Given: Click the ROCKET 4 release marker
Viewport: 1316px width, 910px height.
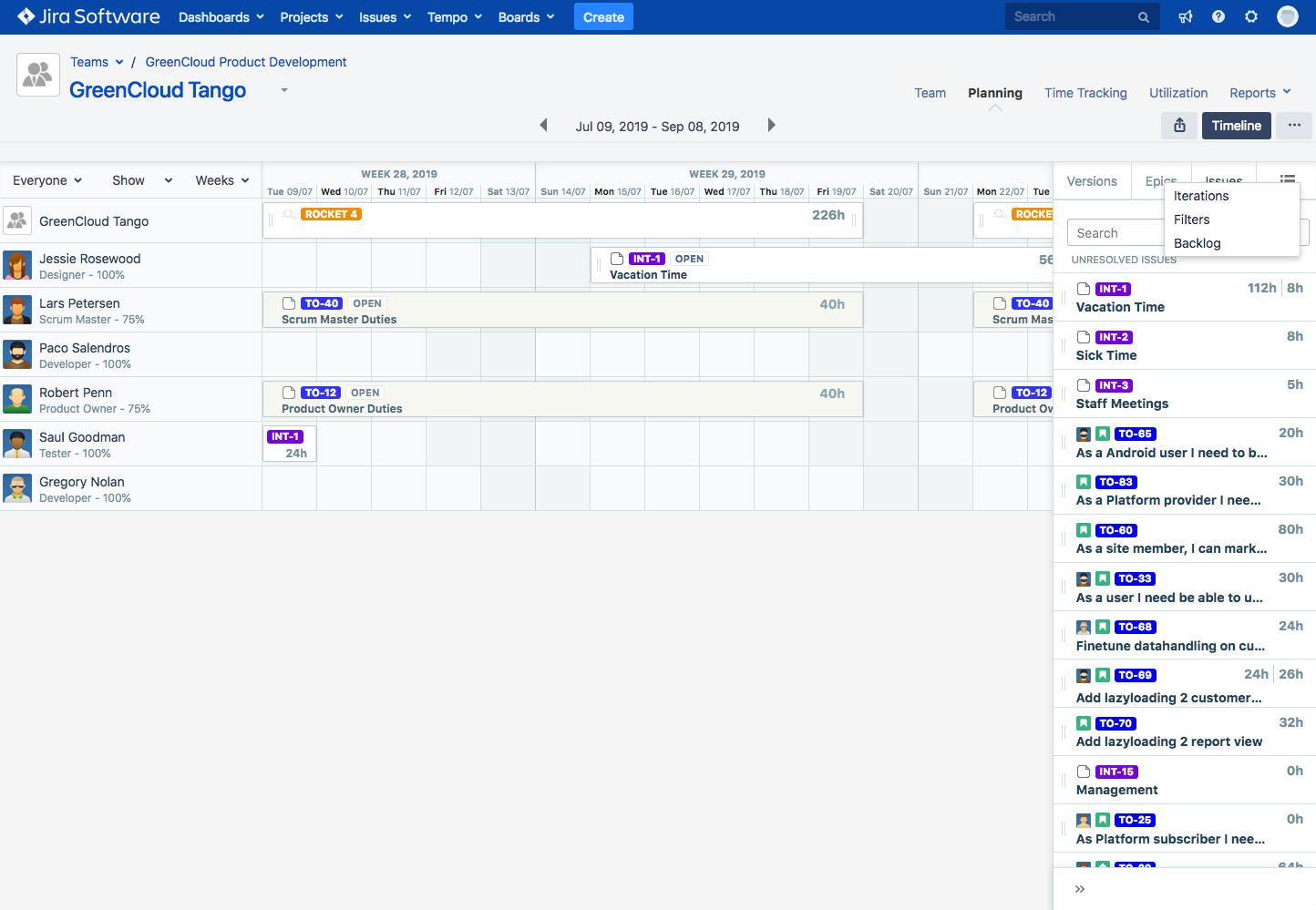Looking at the screenshot, I should click(x=331, y=213).
